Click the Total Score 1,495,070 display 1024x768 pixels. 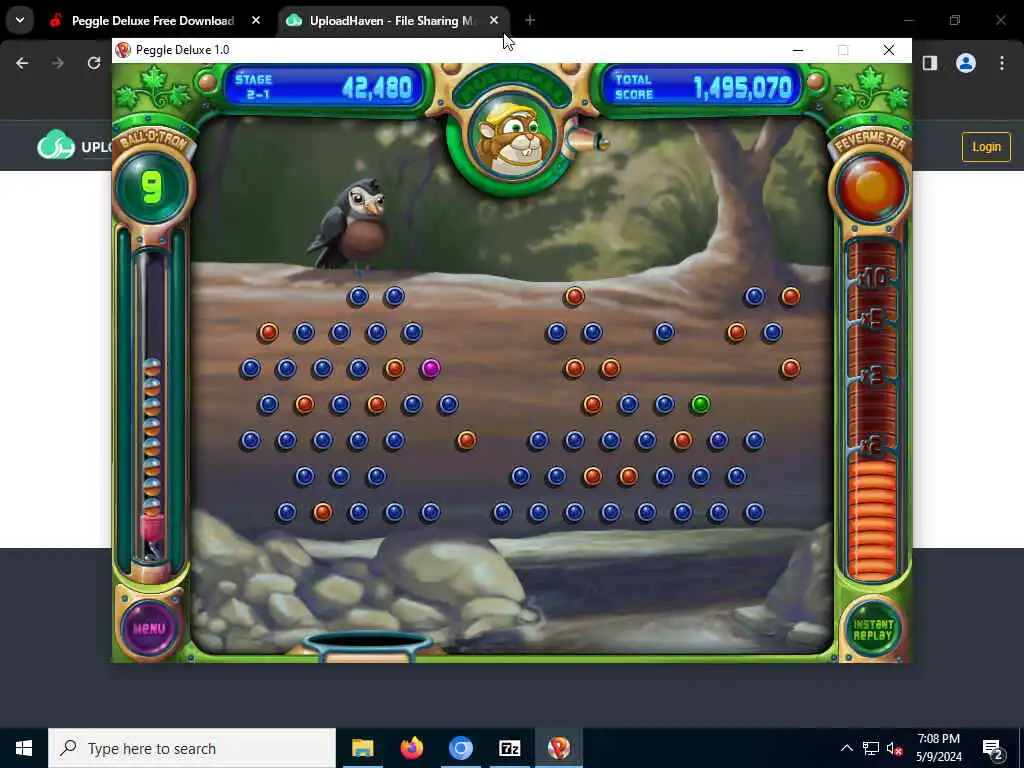coord(703,87)
